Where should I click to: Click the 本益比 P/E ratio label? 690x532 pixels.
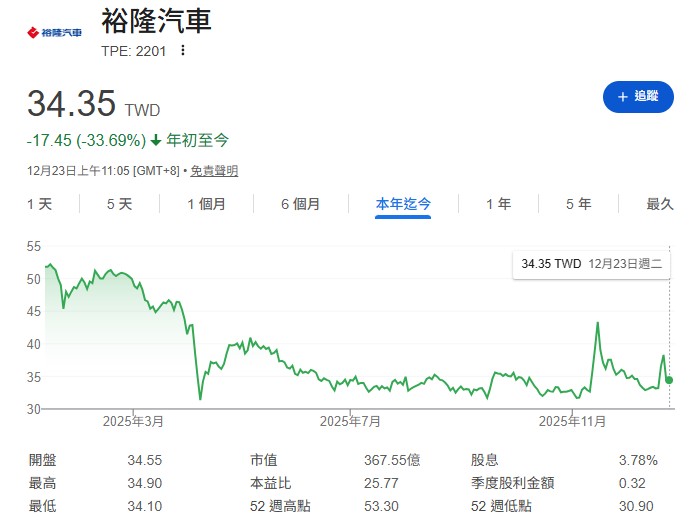(269, 483)
